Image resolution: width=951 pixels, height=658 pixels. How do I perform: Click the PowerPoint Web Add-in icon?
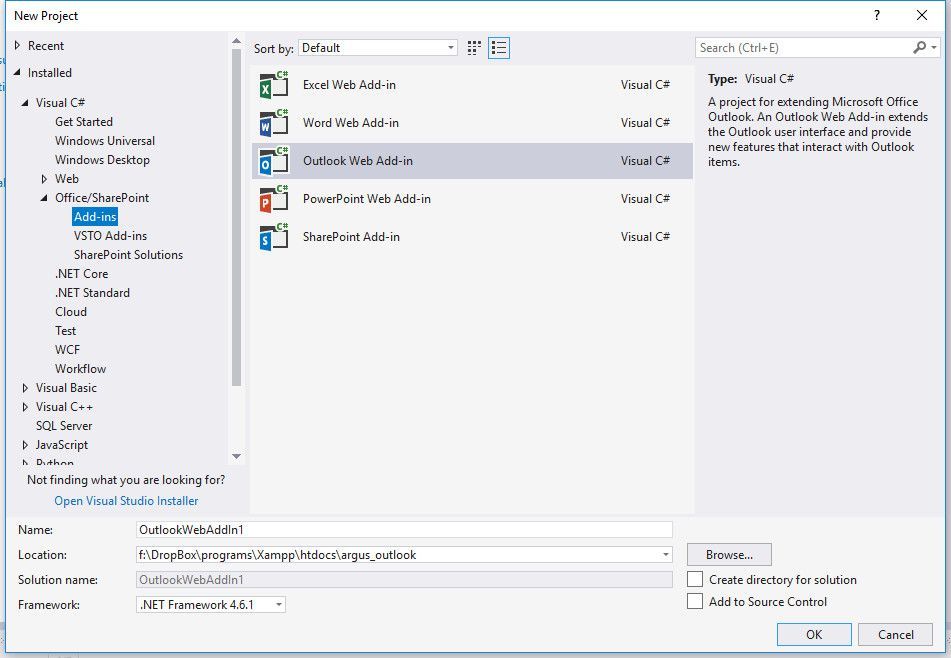click(x=274, y=199)
